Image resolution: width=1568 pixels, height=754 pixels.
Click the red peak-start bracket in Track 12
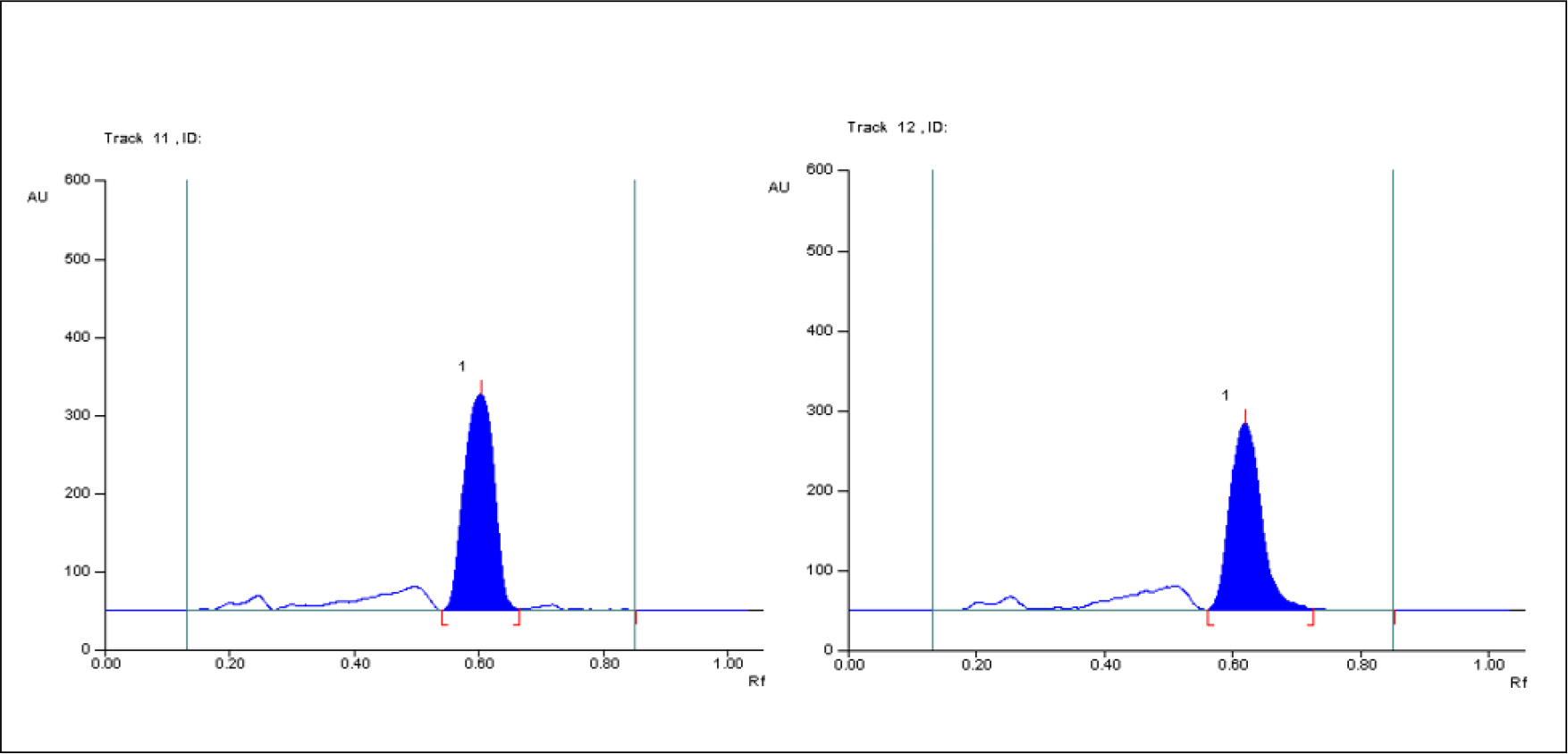tap(1210, 618)
